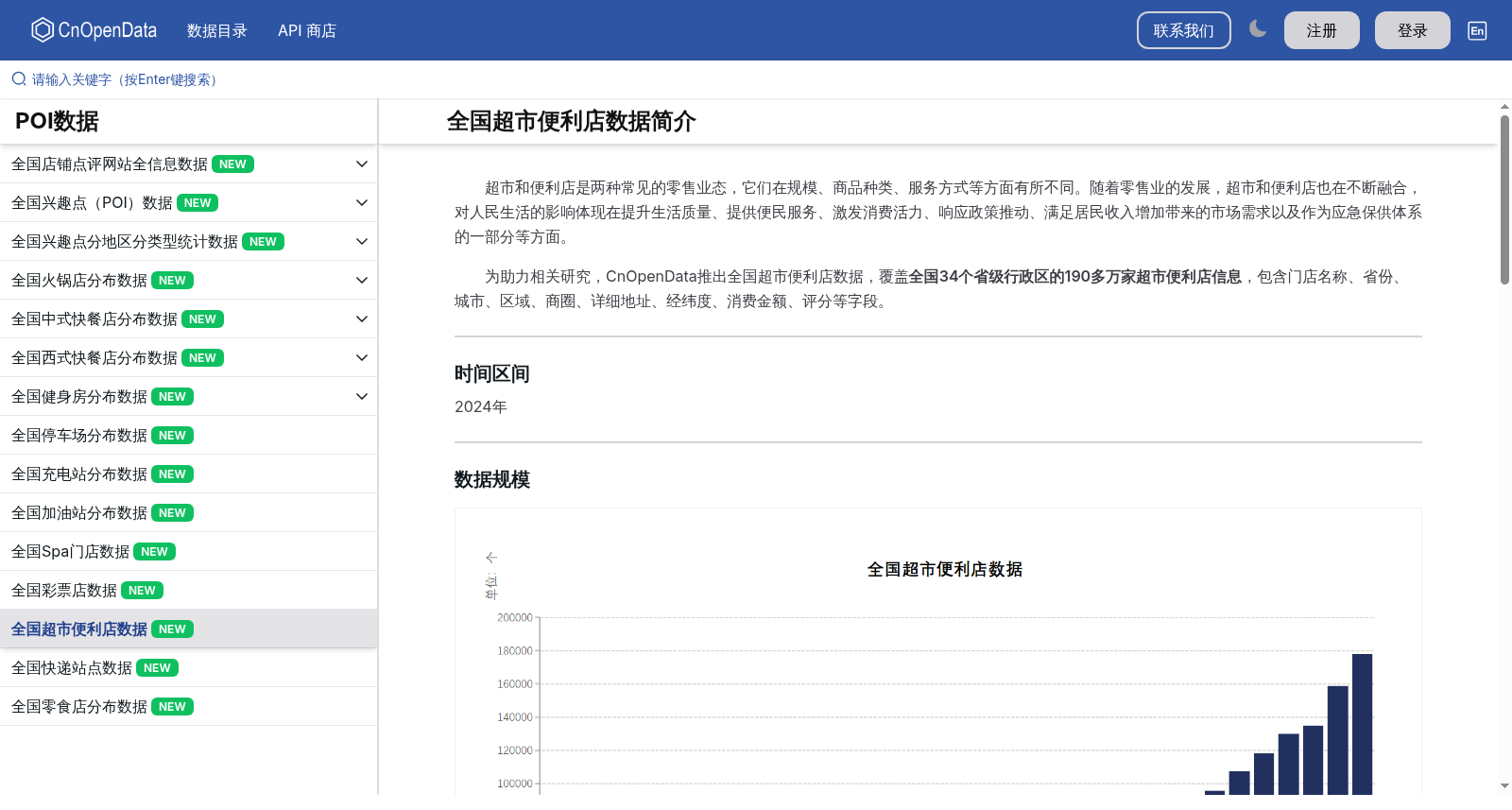Expand 全国兴趣点分地区分类型统计数据 chevron
This screenshot has height=810, width=1512.
(361, 242)
